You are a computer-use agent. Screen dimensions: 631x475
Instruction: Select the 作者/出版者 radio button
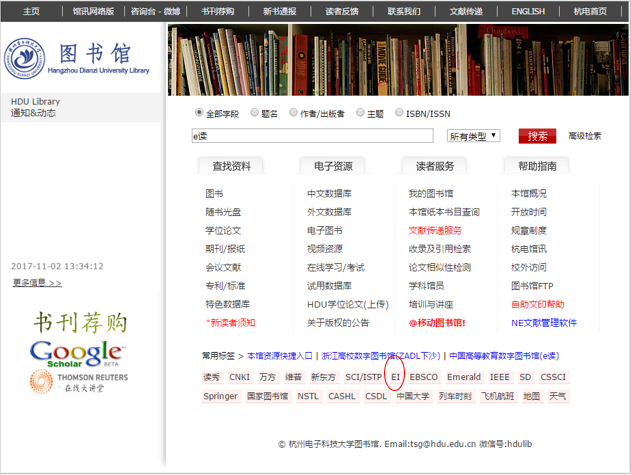pos(293,112)
